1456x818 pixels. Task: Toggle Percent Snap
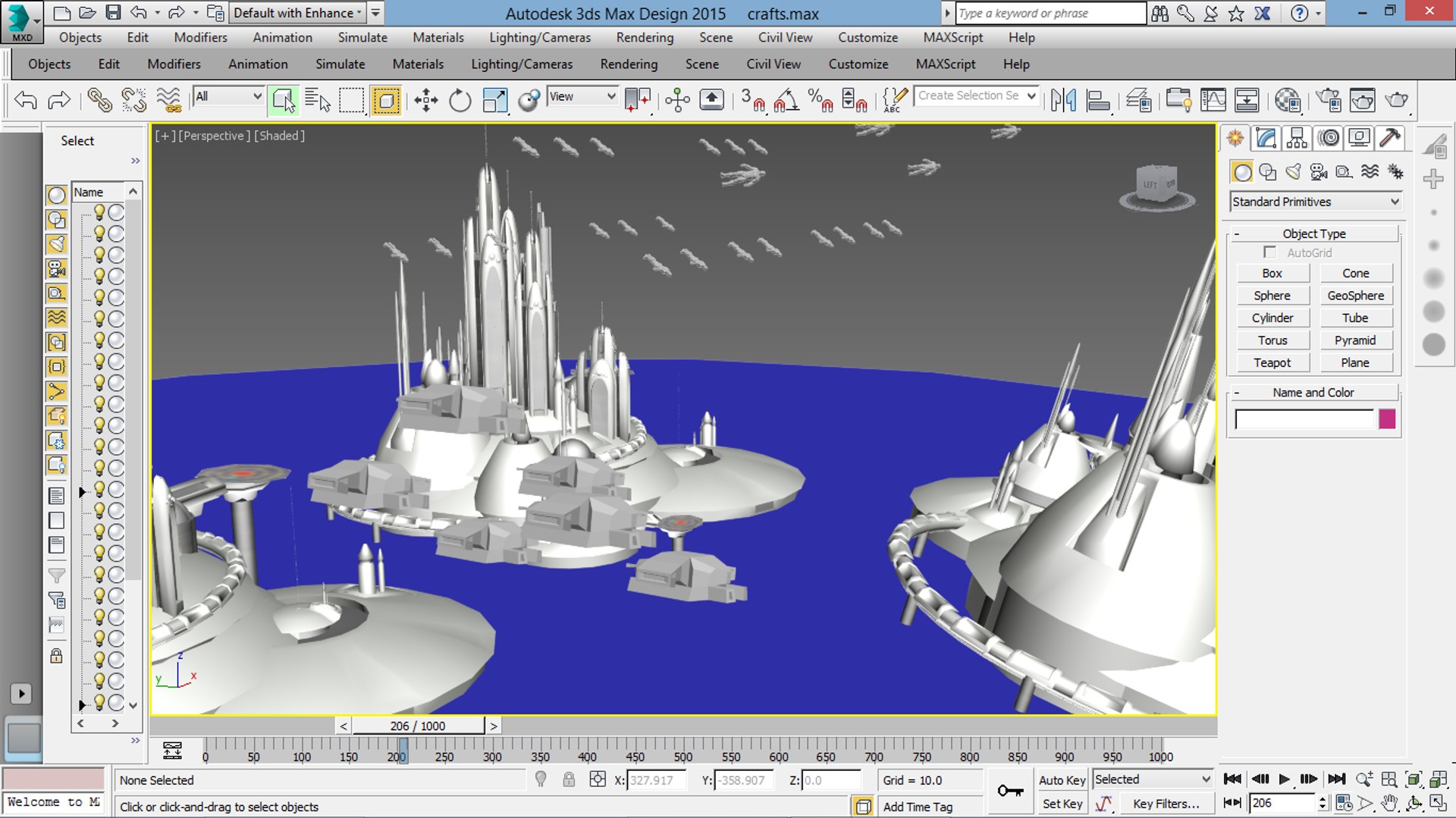(821, 100)
